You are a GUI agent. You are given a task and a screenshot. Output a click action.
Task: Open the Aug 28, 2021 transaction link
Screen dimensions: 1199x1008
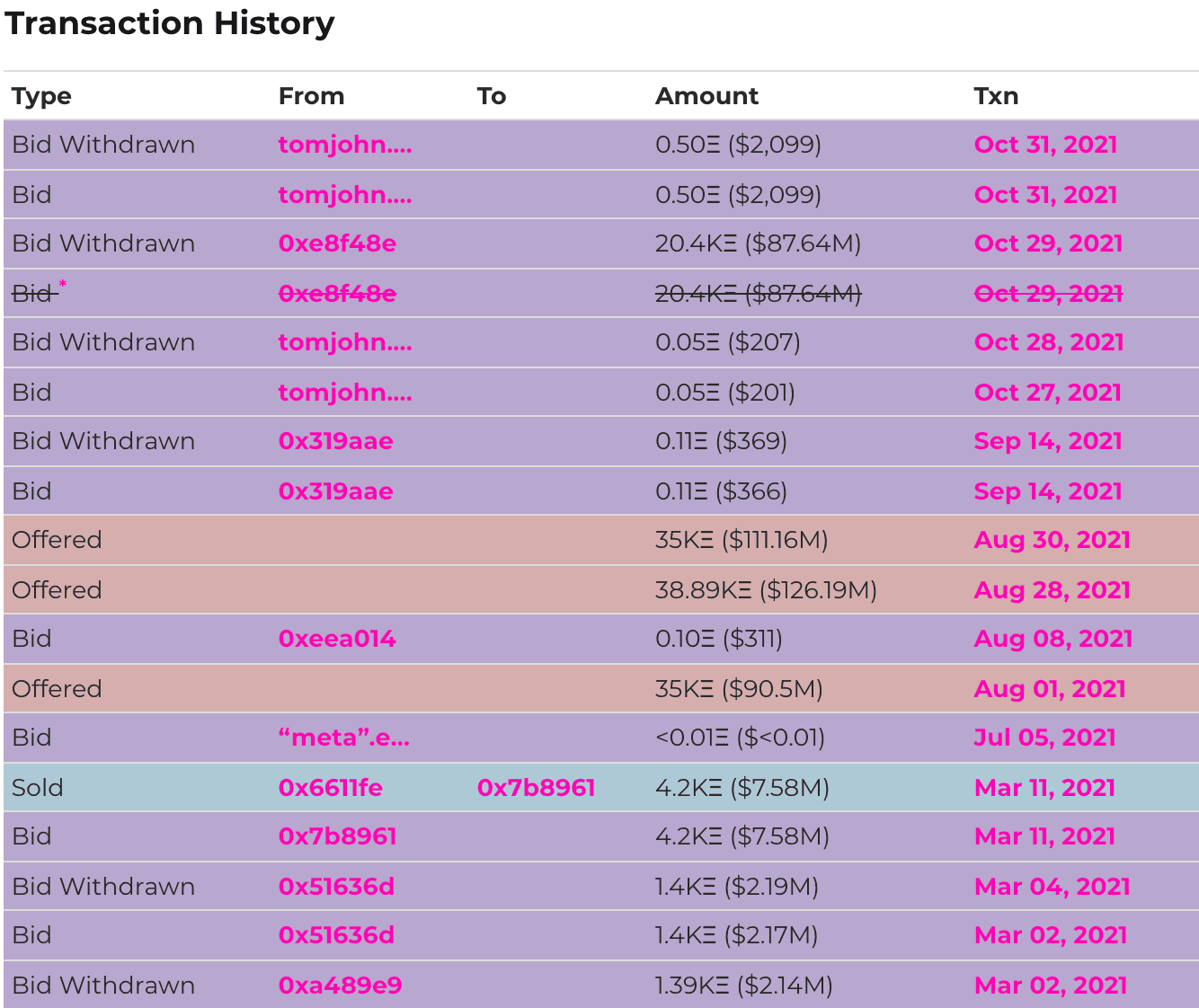[1052, 590]
